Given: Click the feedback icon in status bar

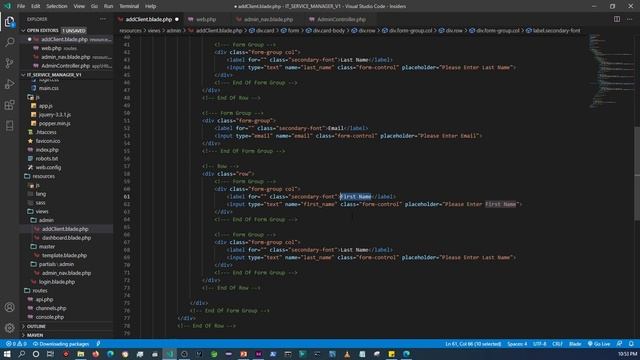Looking at the screenshot, I should (620, 344).
